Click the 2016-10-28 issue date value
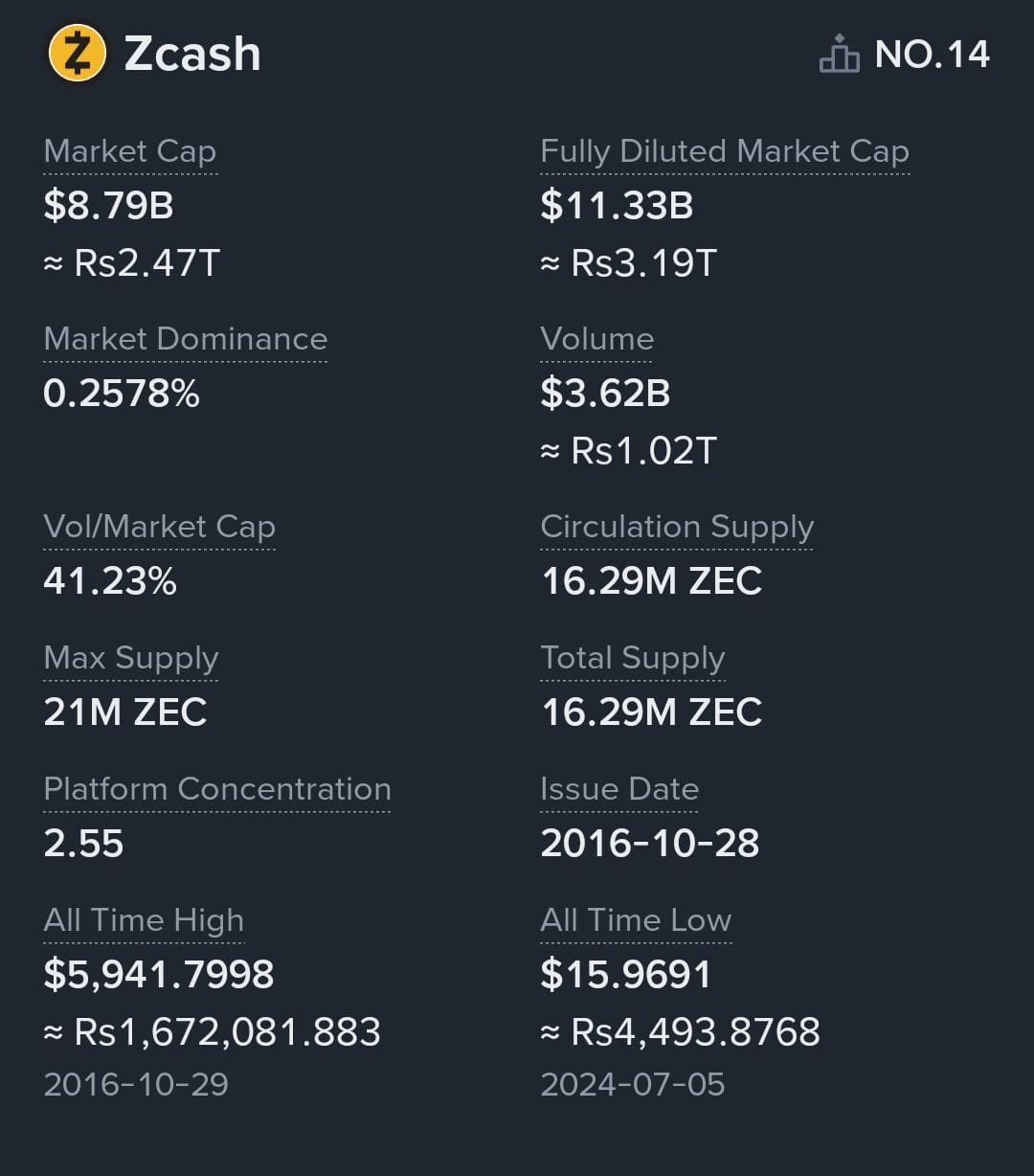 pos(650,844)
